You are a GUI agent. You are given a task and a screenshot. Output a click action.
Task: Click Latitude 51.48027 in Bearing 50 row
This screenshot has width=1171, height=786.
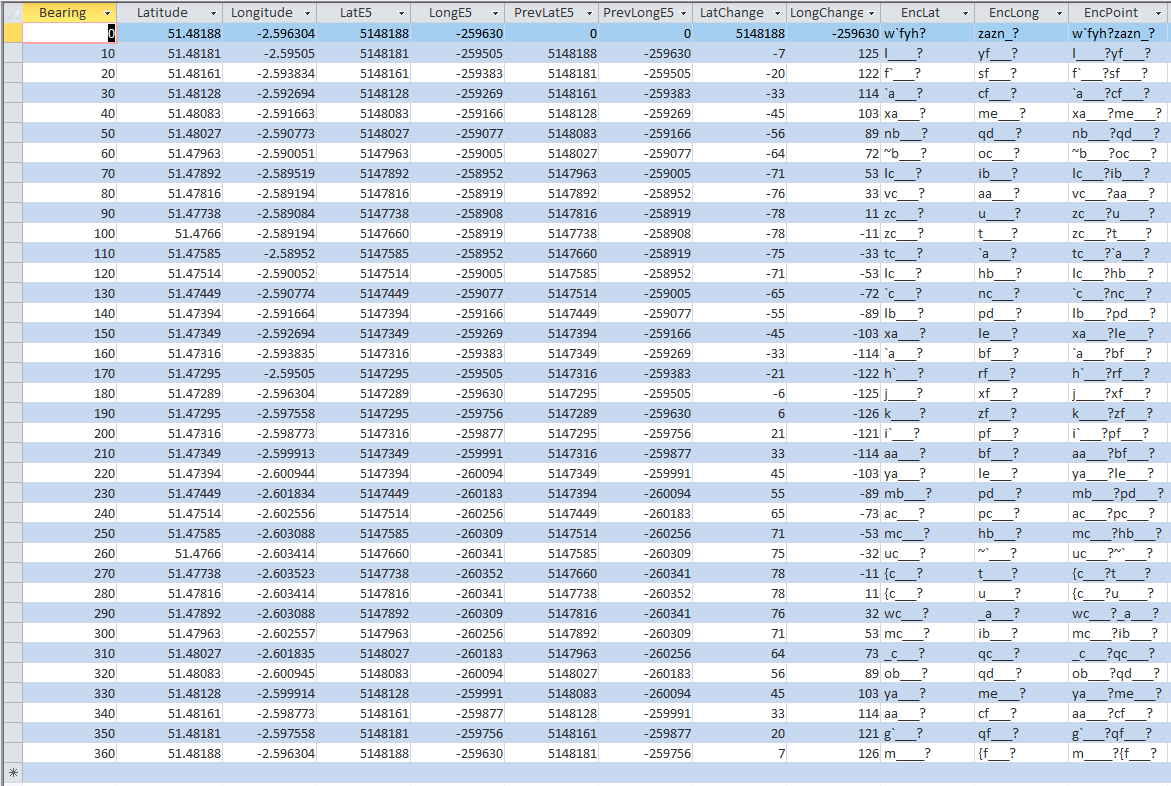(170, 133)
